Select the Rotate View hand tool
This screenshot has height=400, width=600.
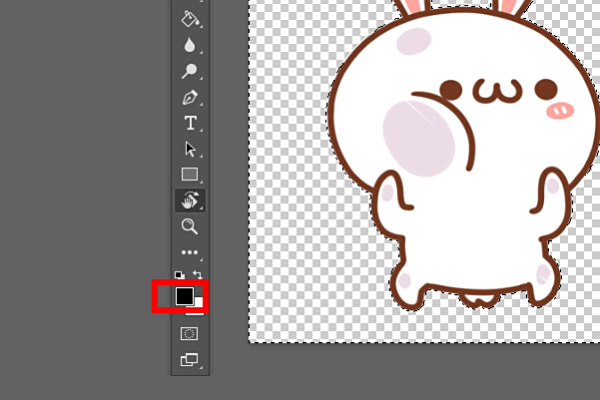coord(190,200)
